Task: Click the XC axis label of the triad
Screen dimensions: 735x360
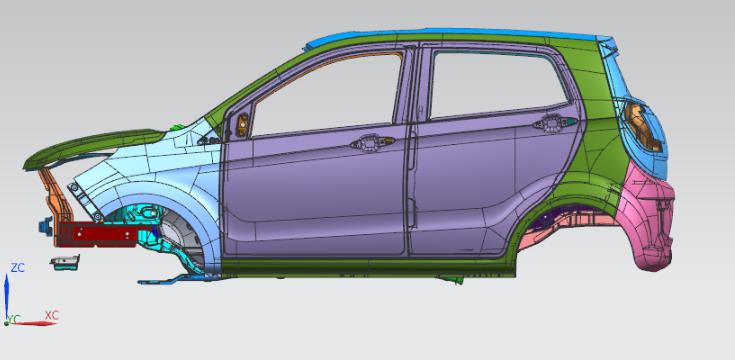Action: (52, 315)
